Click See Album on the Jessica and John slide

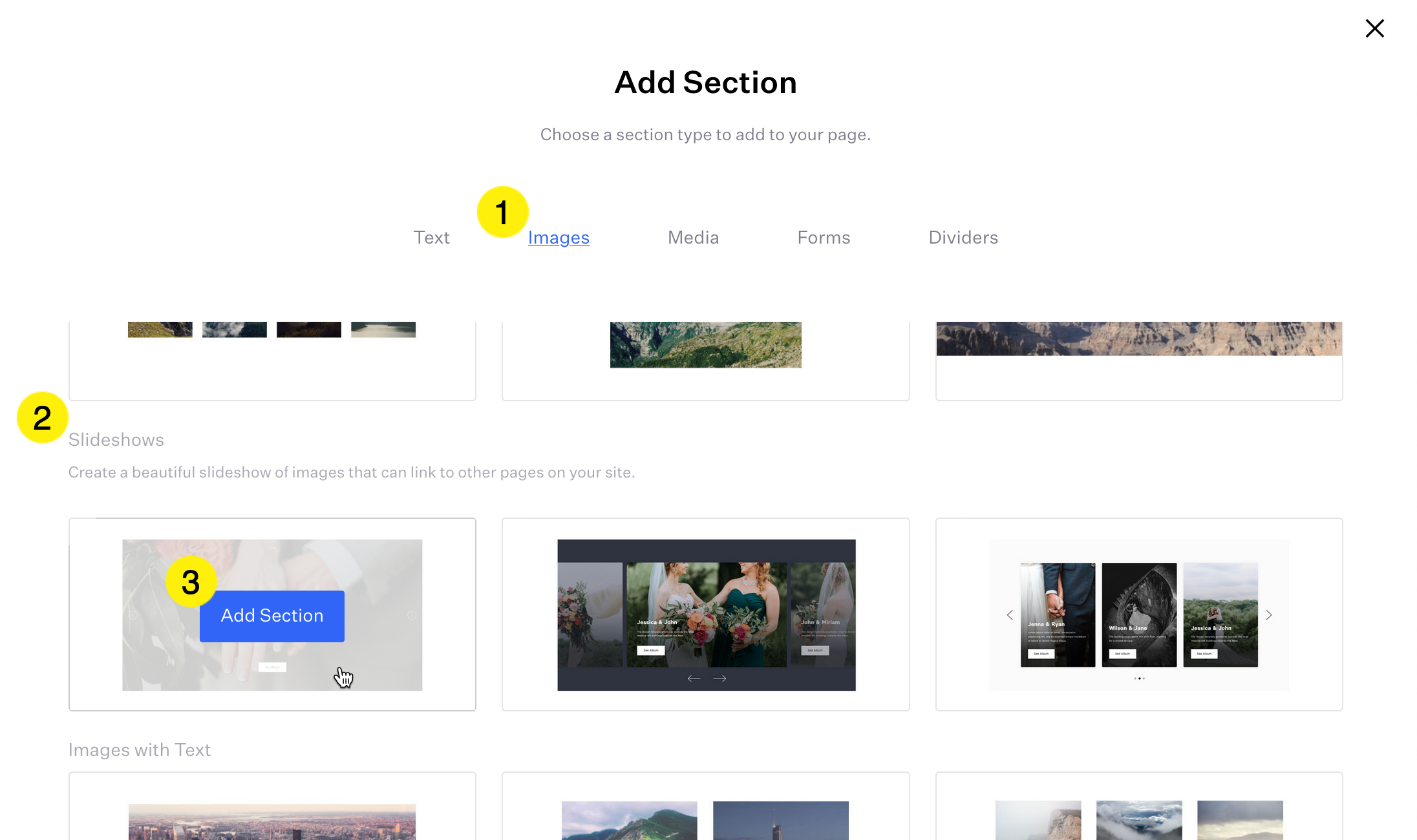[651, 650]
